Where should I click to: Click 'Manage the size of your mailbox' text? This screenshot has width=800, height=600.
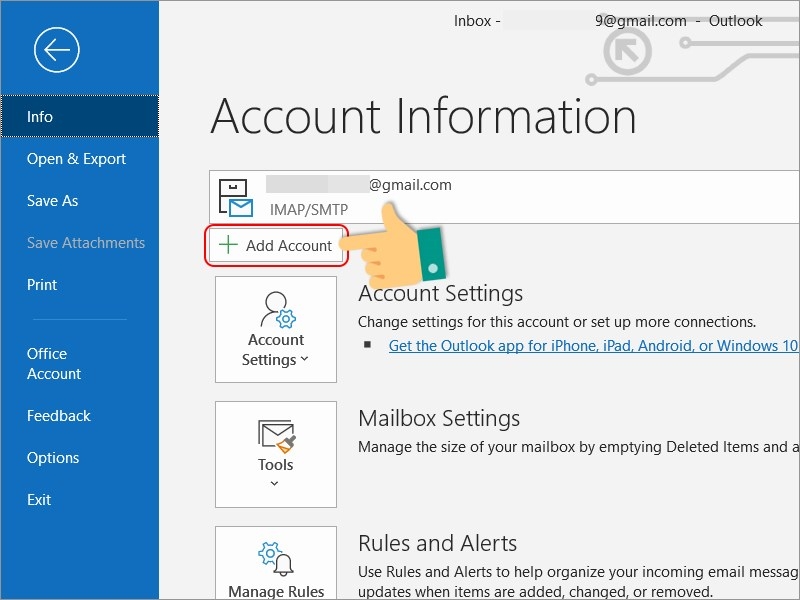point(579,447)
